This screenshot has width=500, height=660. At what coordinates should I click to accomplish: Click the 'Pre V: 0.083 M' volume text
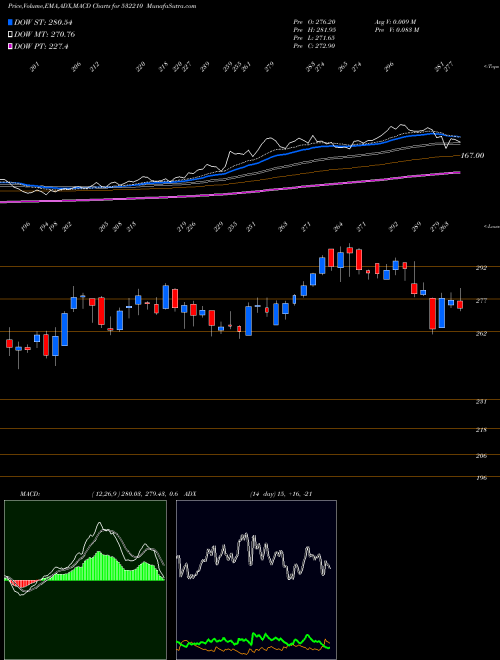(x=396, y=30)
